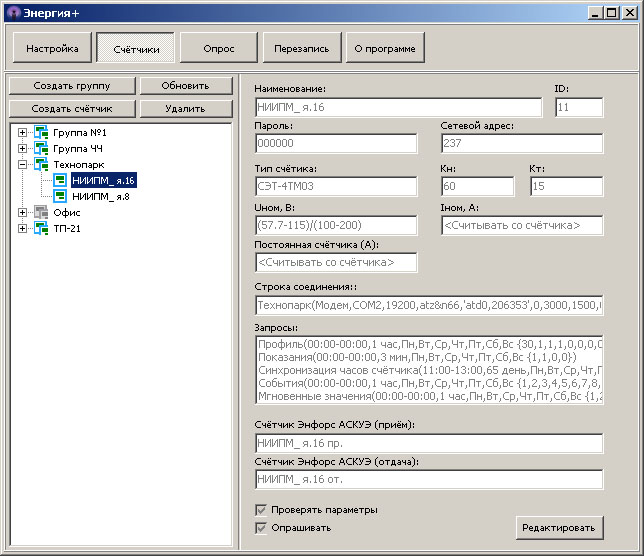Select the НИИПМ_ я.8 tree item

pos(101,196)
